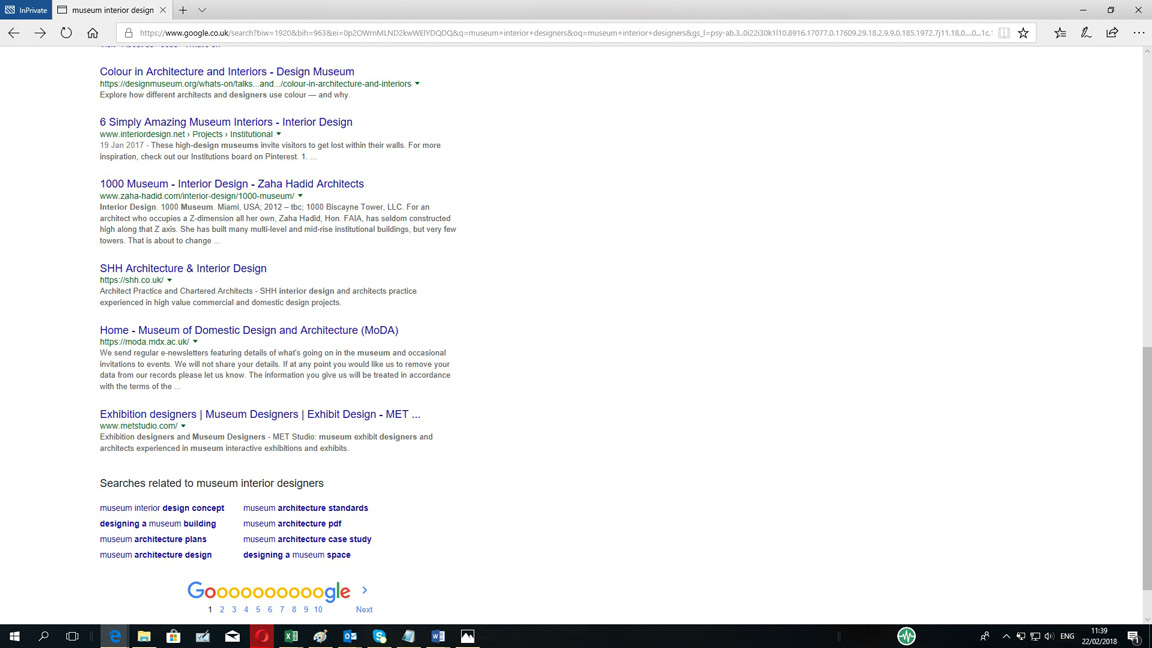Open '1000 Museum - Zaha Hadid Architects' result
The width and height of the screenshot is (1152, 648).
231,184
